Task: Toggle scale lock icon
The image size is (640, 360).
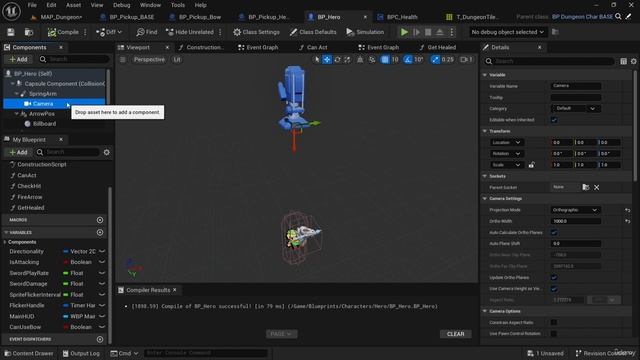Action: (x=531, y=165)
